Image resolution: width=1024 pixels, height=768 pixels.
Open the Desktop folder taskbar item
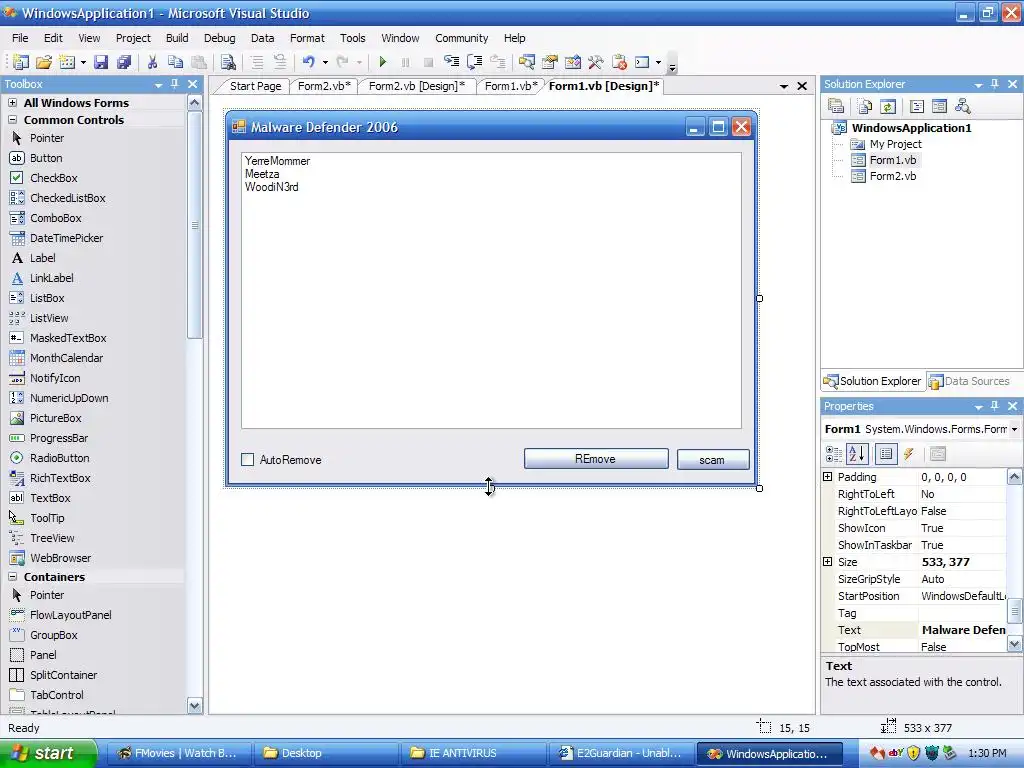(327, 753)
